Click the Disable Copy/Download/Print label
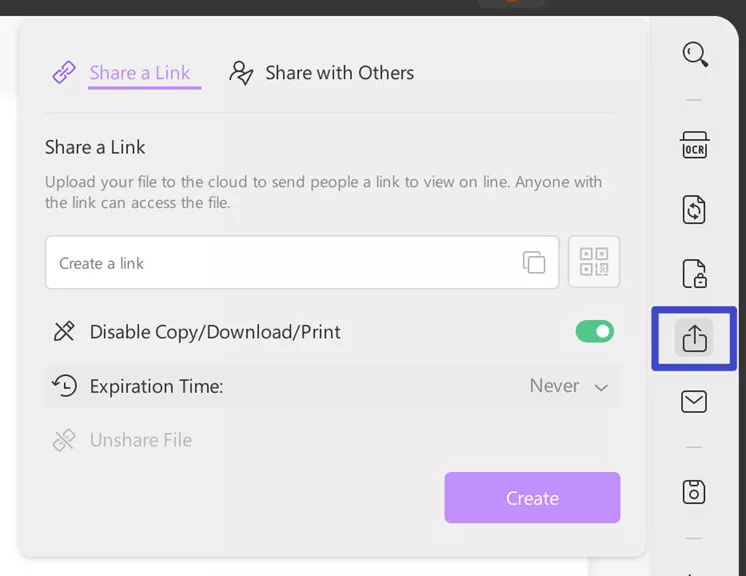746x576 pixels. pos(215,332)
